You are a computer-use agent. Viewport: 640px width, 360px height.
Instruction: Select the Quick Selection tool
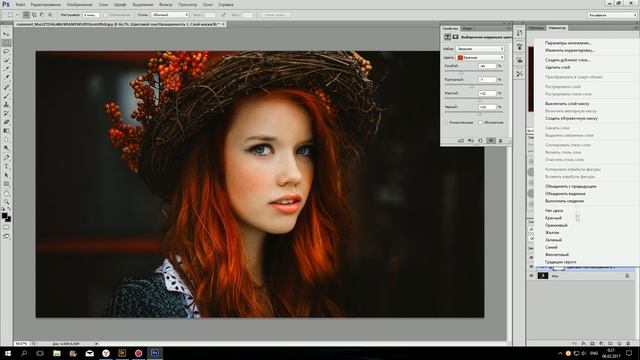6,60
